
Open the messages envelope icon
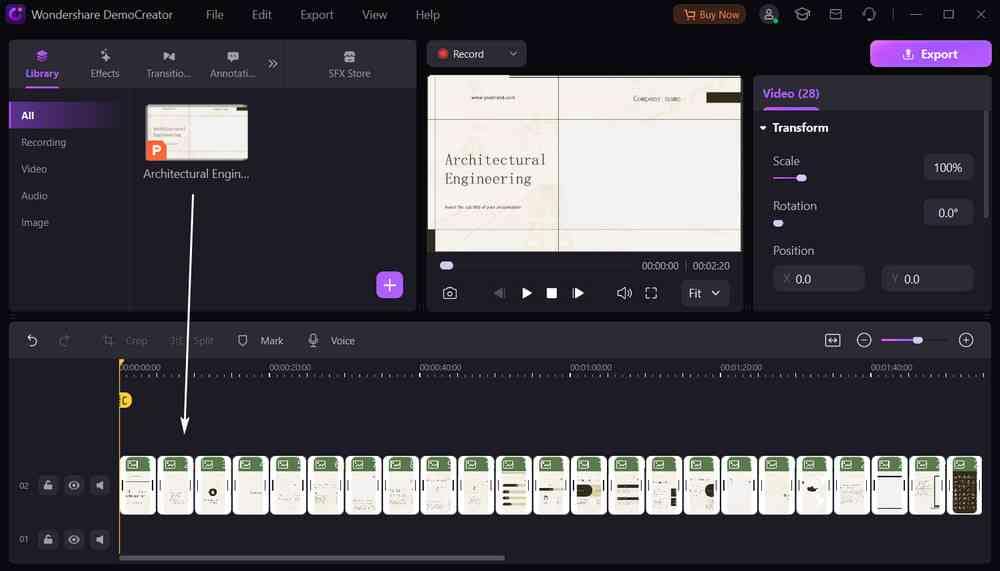click(835, 14)
